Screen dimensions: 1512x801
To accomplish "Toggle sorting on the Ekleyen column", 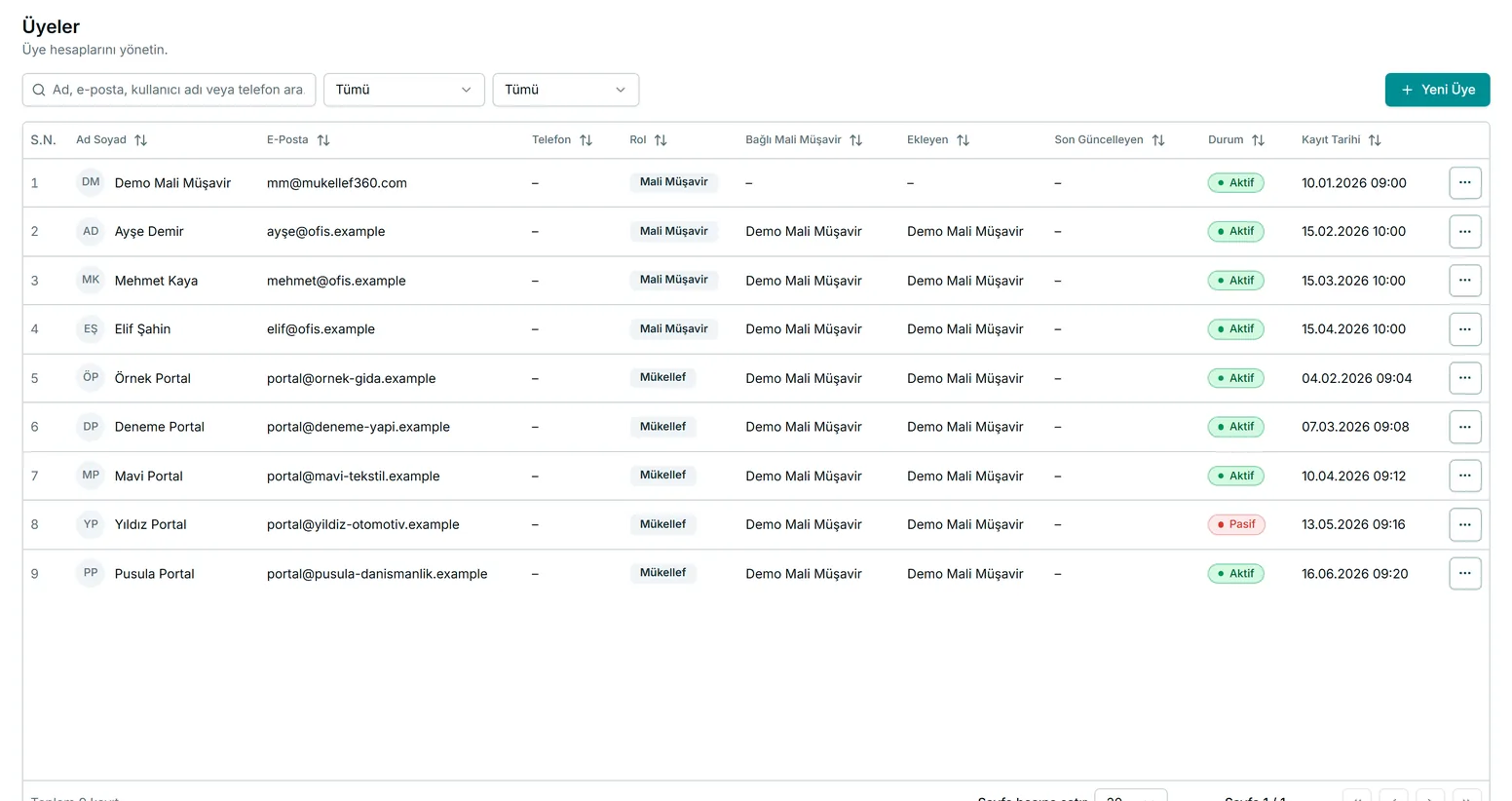I will [x=963, y=140].
